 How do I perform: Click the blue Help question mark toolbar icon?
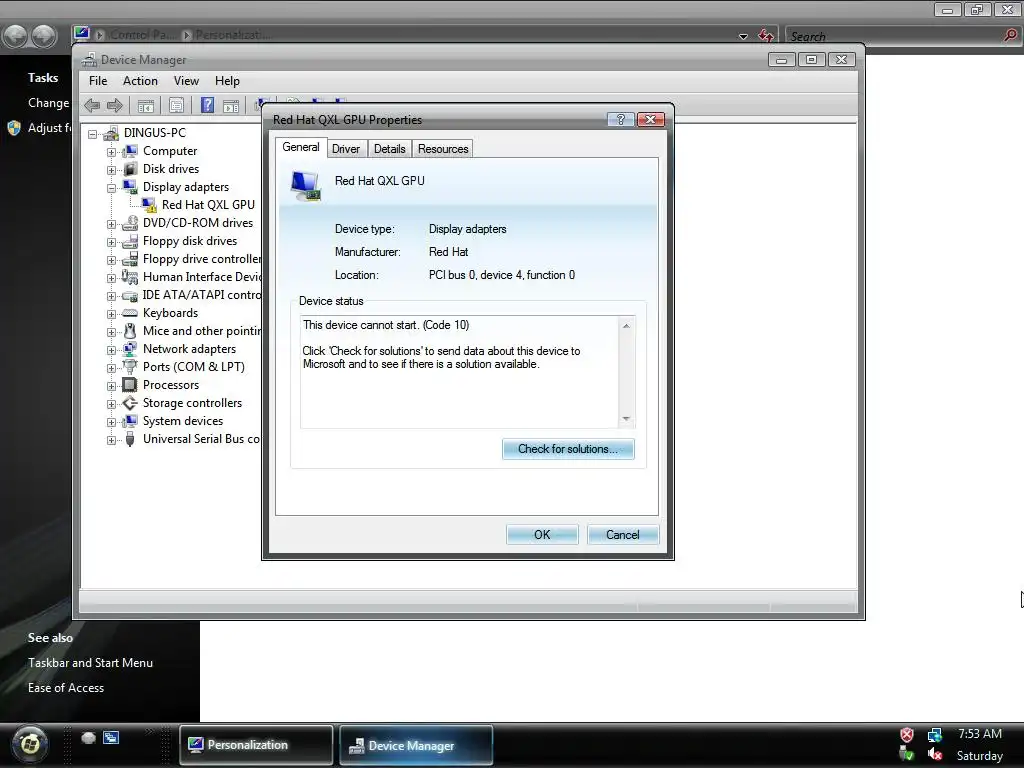pyautogui.click(x=207, y=104)
